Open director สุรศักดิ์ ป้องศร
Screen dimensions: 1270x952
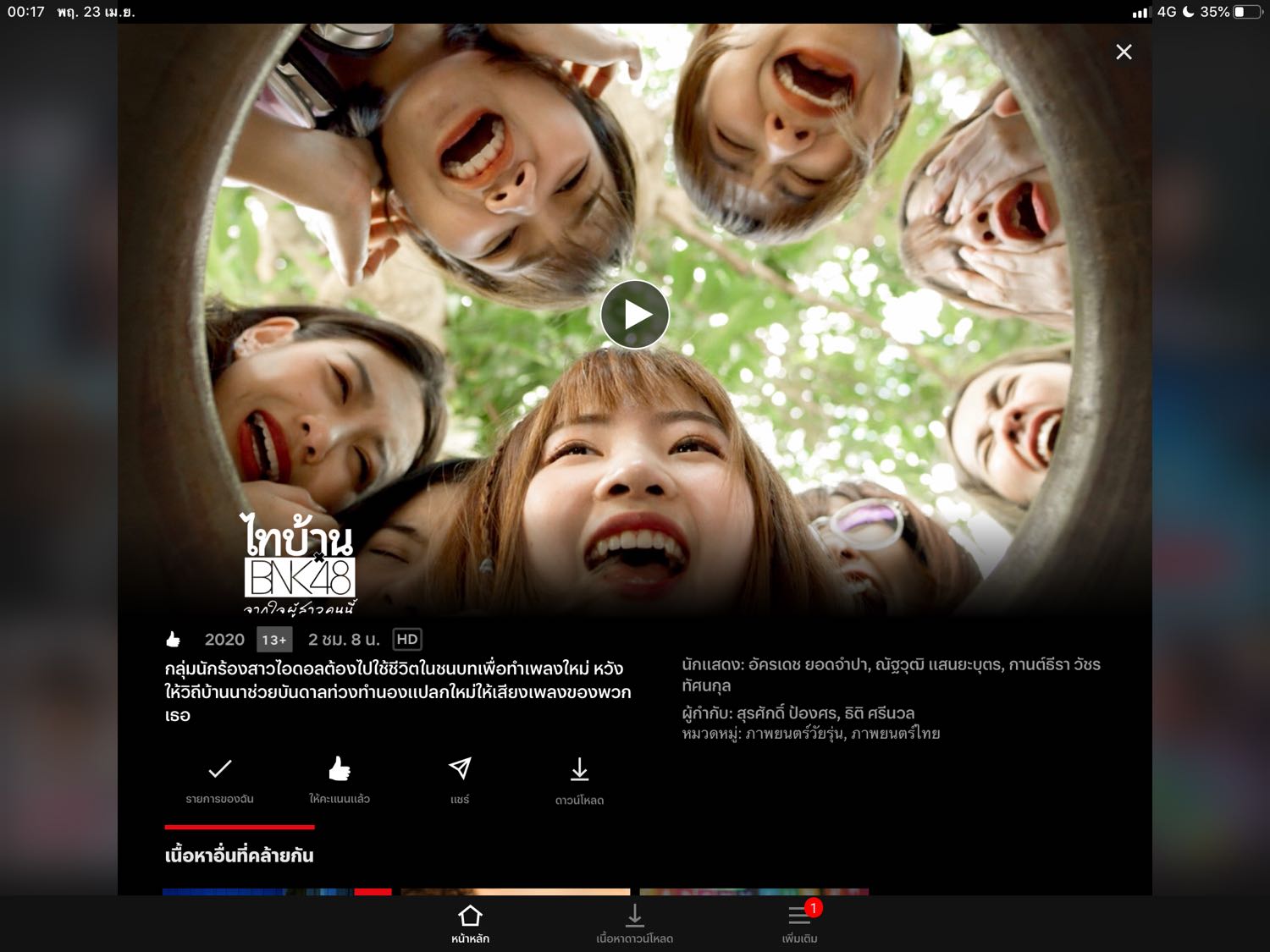click(x=787, y=713)
